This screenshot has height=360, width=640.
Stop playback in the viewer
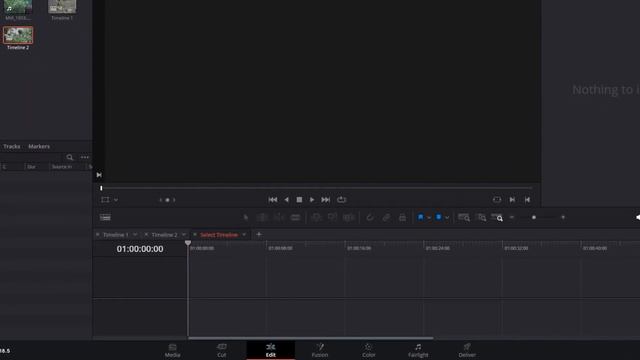pos(299,200)
